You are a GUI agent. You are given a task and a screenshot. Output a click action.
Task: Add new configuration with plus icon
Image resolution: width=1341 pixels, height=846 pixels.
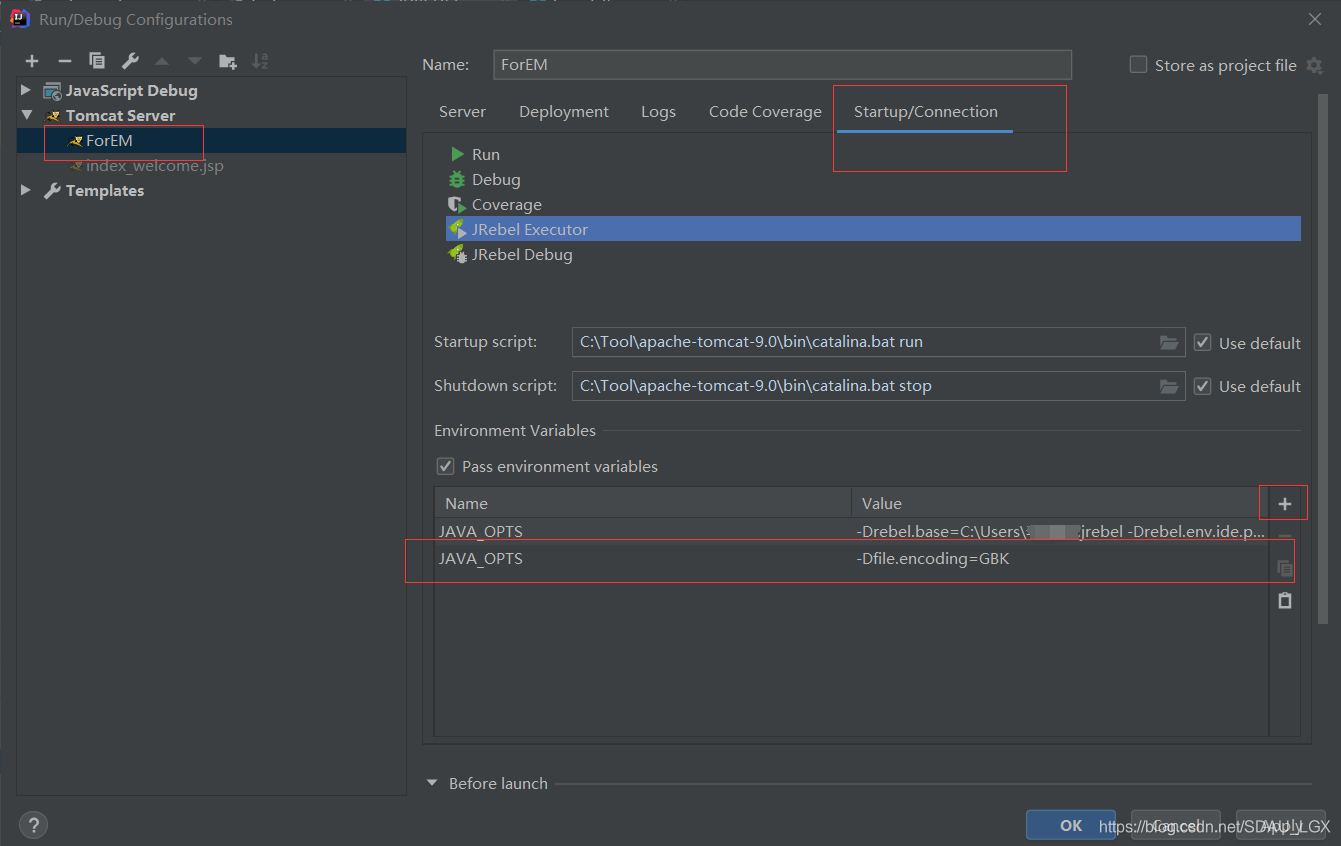32,61
